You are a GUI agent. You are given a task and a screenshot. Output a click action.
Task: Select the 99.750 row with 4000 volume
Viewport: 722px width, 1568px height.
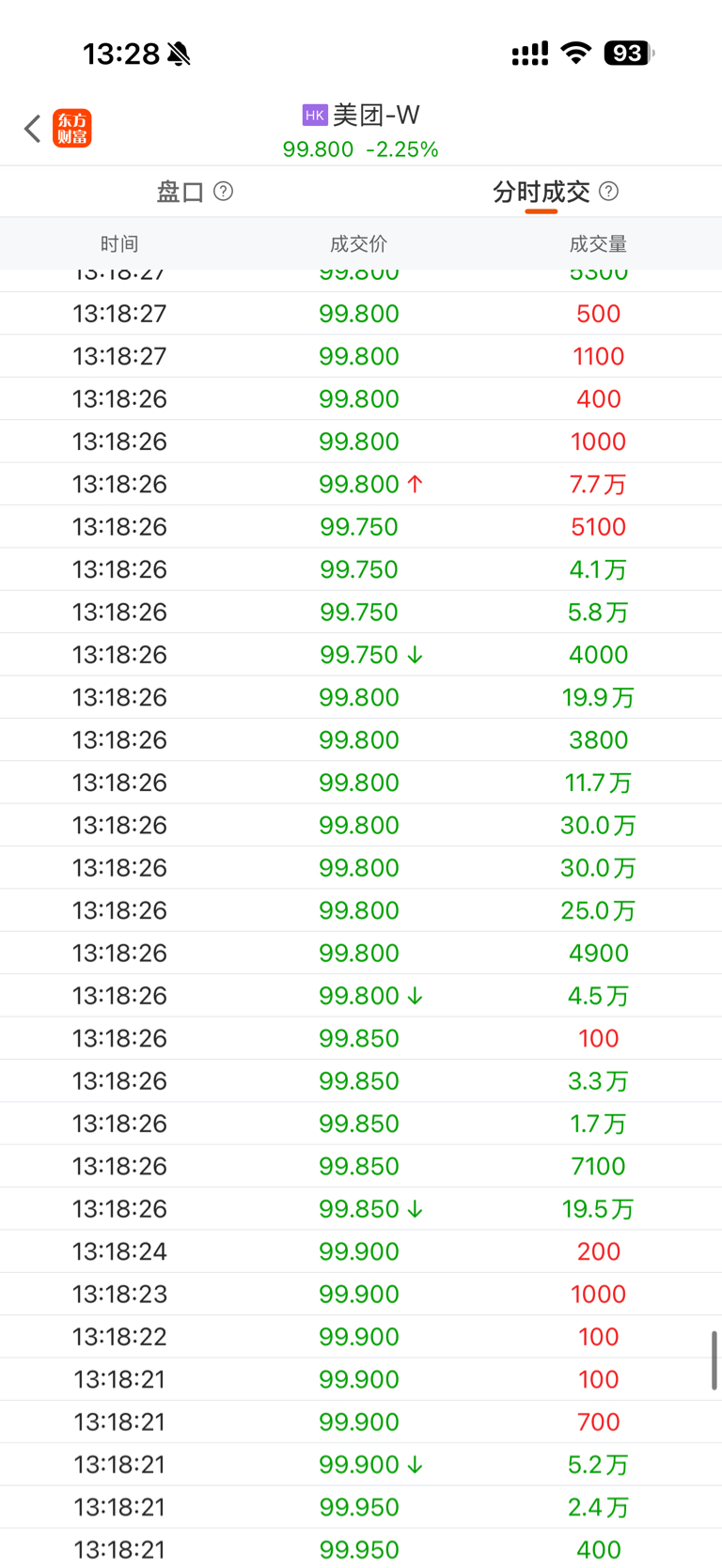tap(361, 655)
